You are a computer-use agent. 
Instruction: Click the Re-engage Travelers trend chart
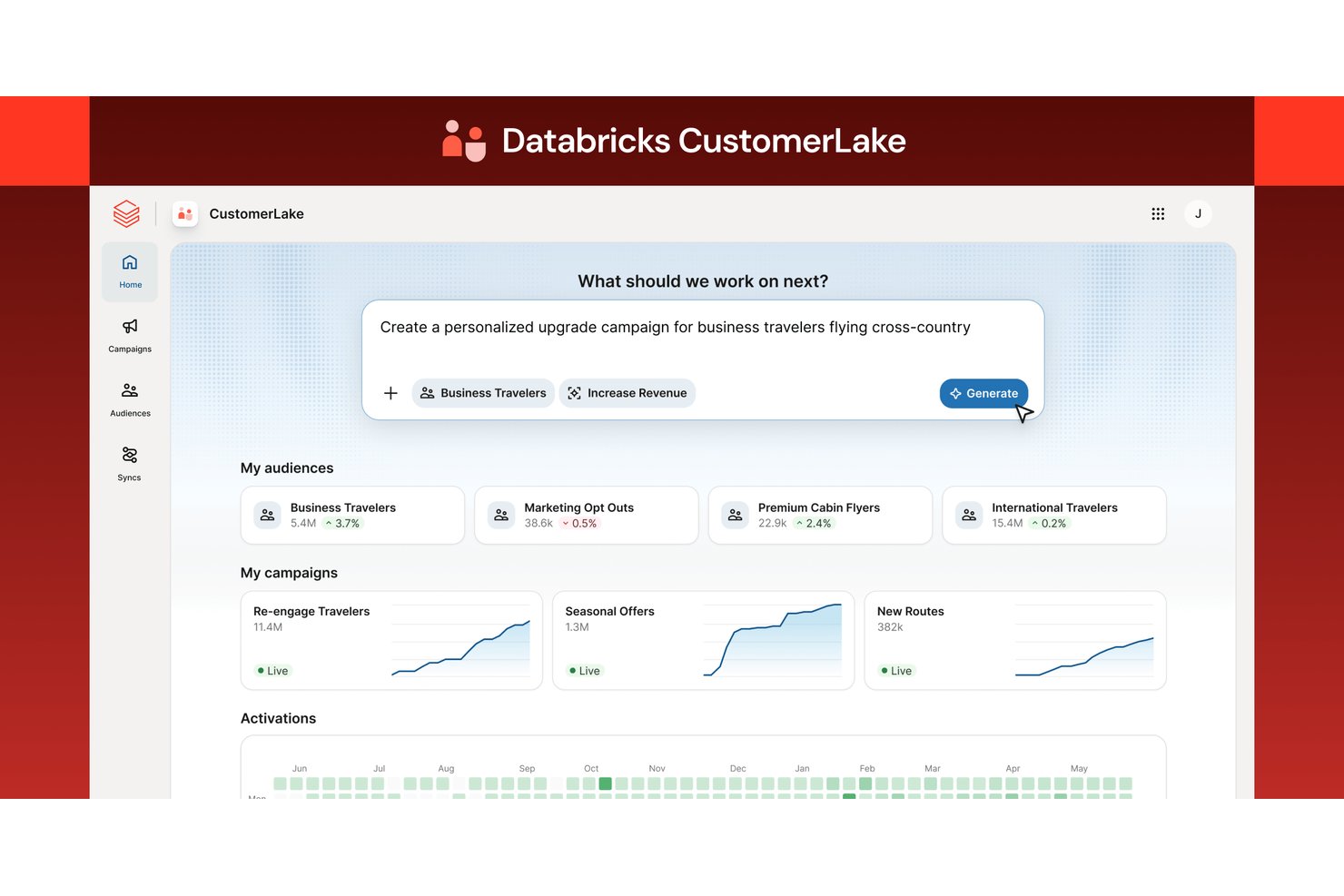click(460, 642)
